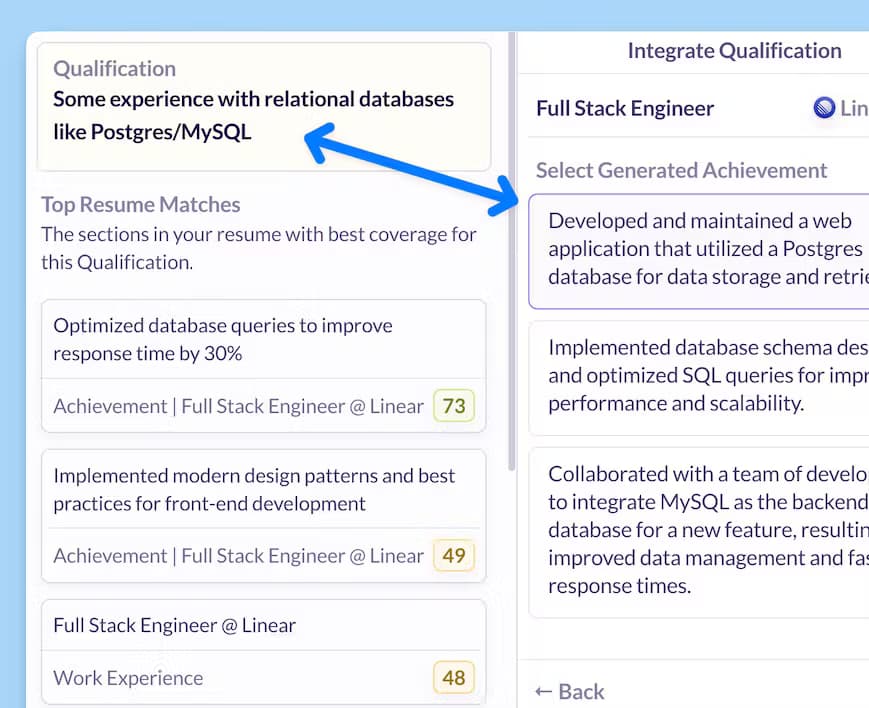Click the score badge showing 49
The height and width of the screenshot is (708, 869).
(454, 556)
